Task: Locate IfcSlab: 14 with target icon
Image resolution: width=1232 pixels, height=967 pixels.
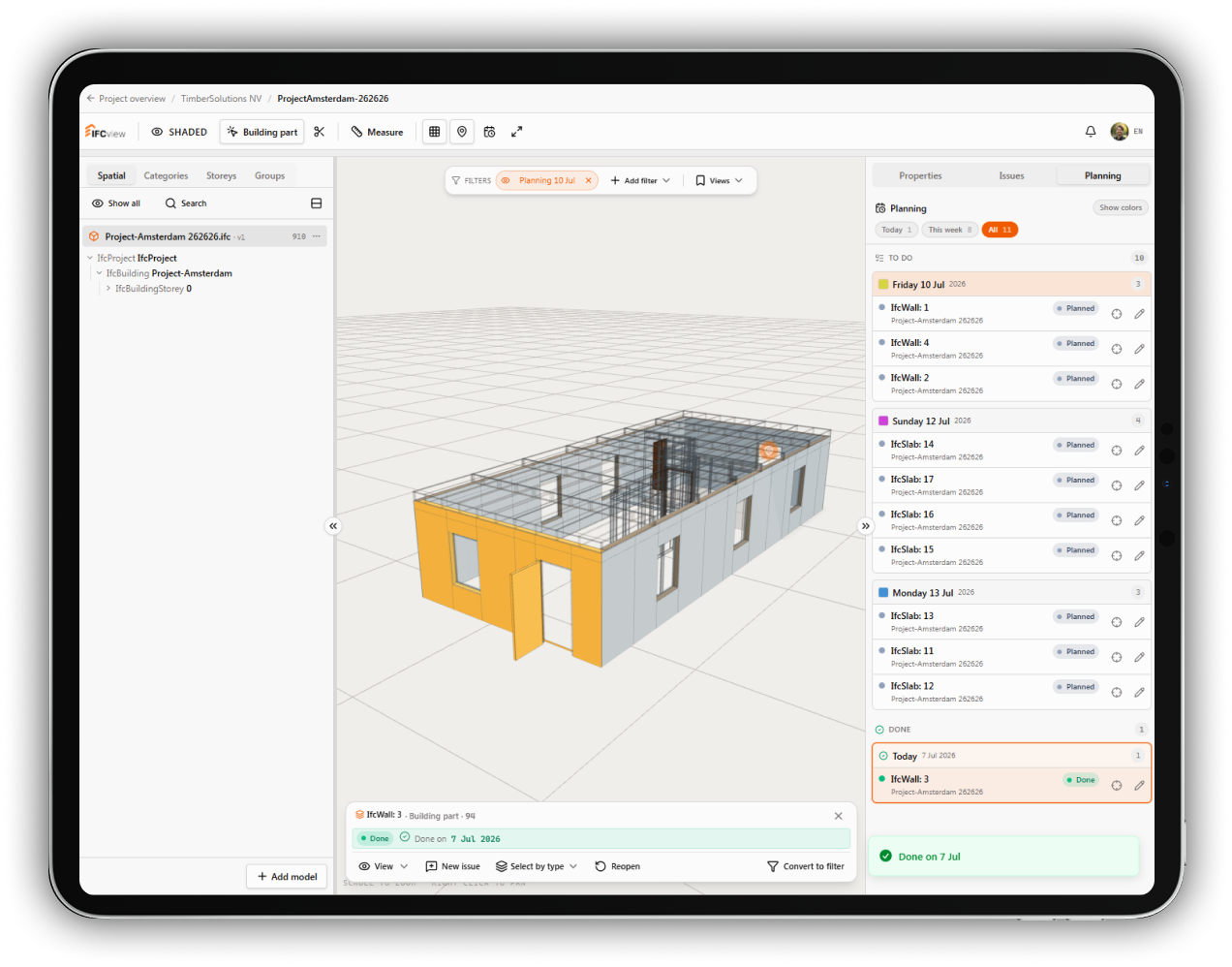Action: pos(1116,451)
